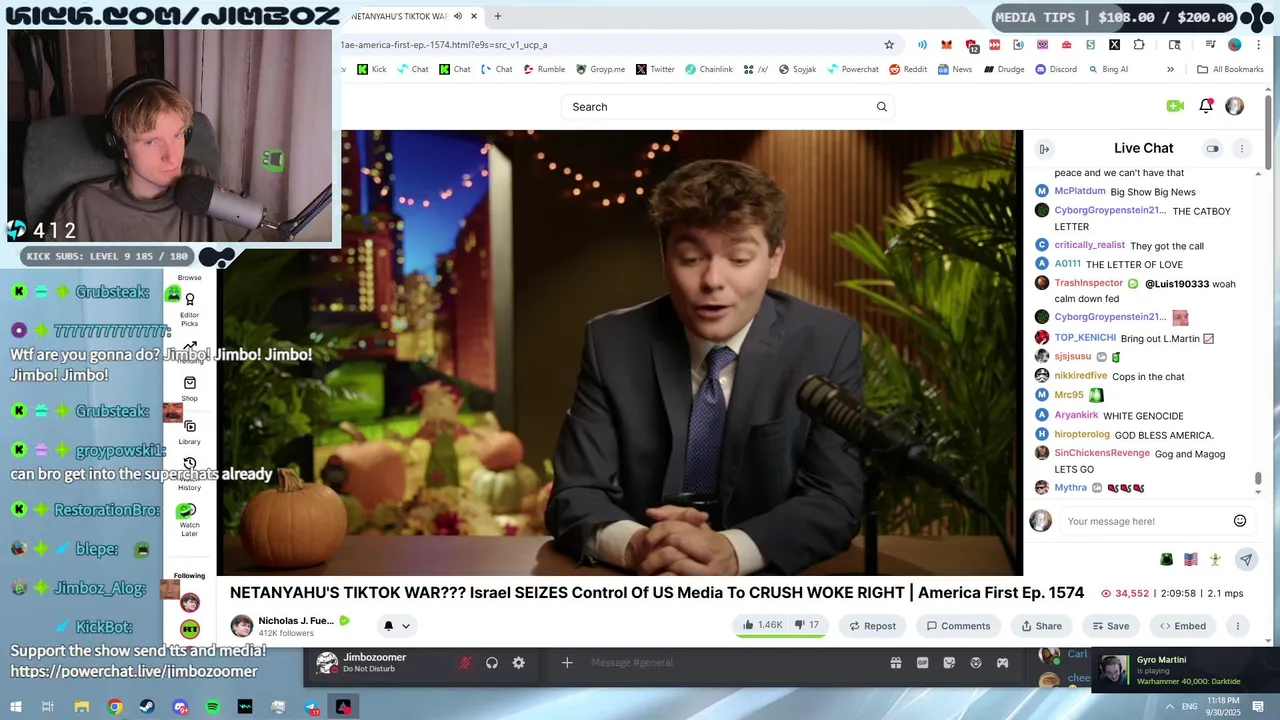Open the Drudge bookmark
Screen dimensions: 1280x720
[x=1004, y=69]
